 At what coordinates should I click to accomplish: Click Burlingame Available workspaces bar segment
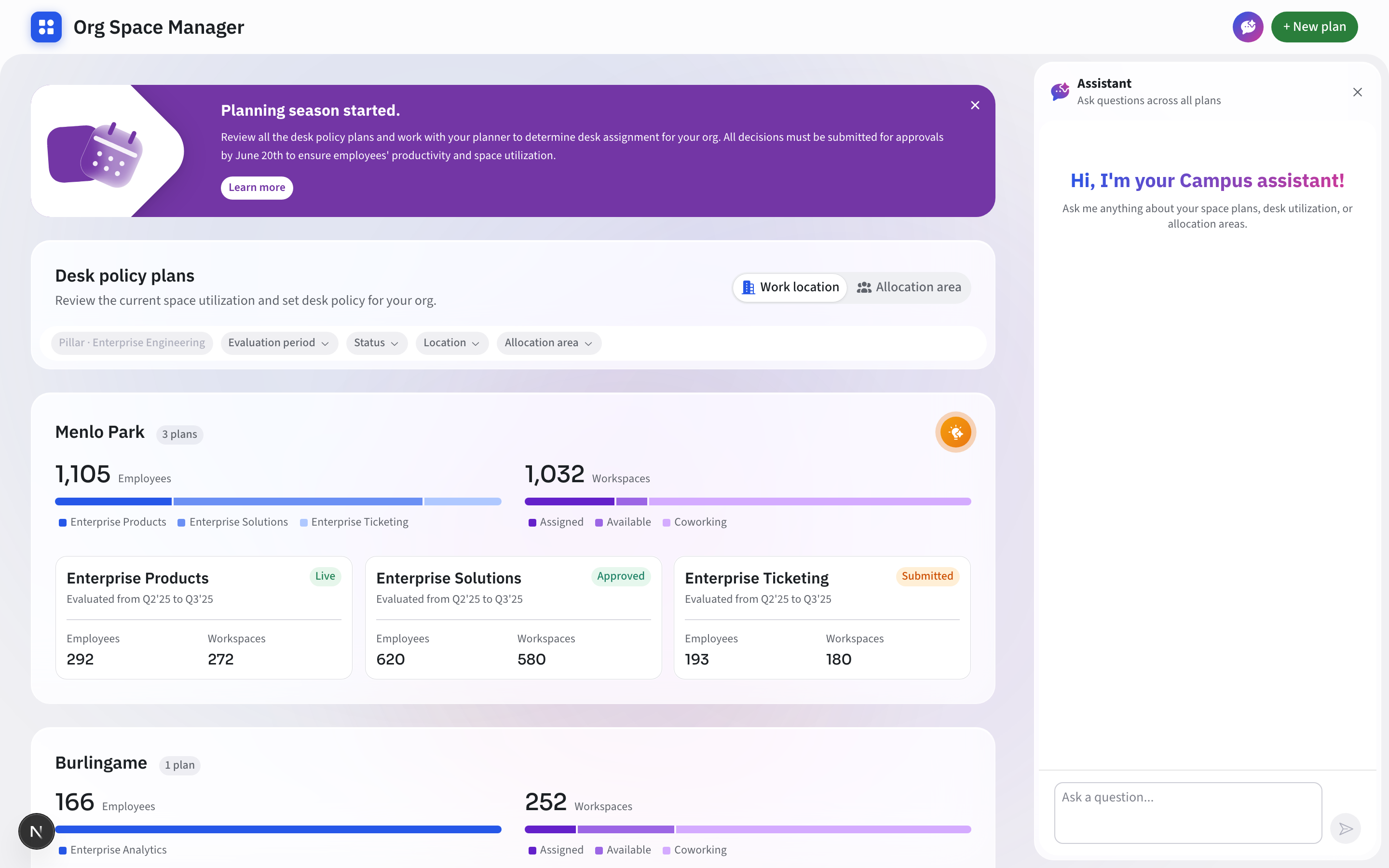click(x=626, y=829)
